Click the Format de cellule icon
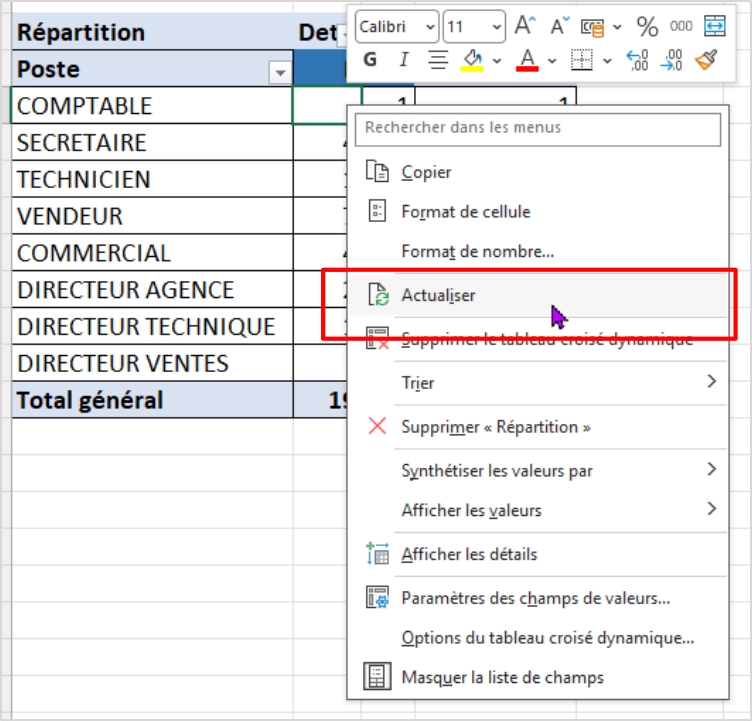Image resolution: width=752 pixels, height=721 pixels. [377, 211]
